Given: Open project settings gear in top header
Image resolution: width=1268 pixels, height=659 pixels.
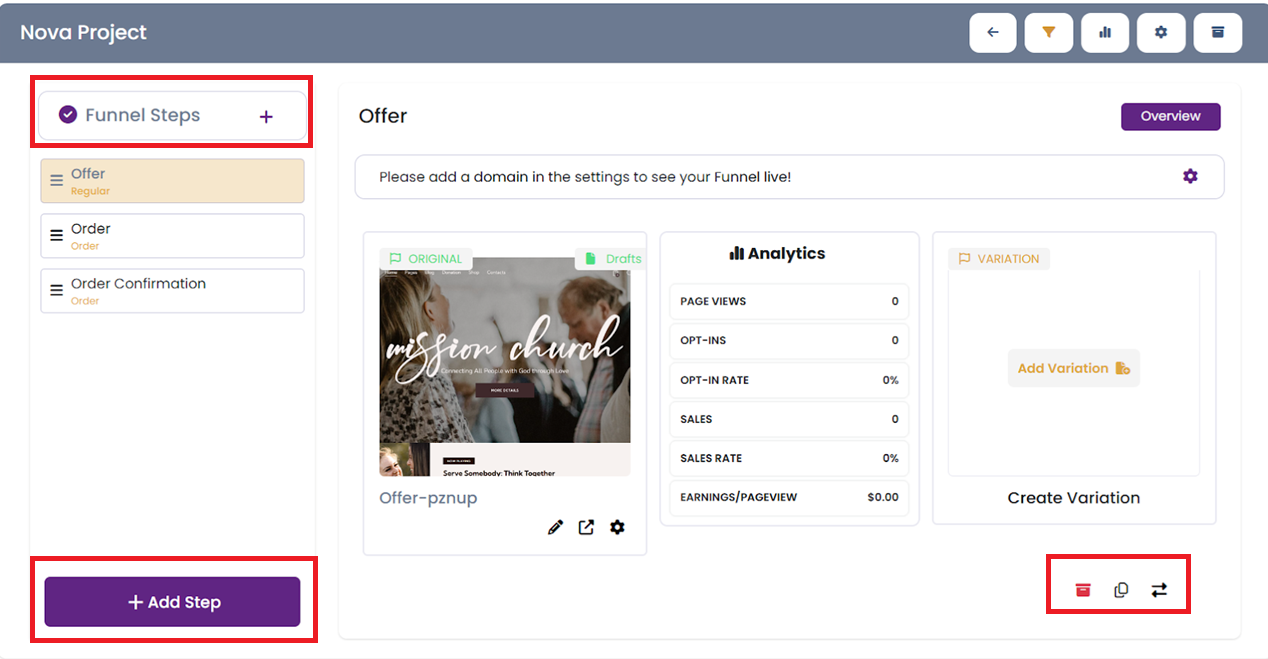Looking at the screenshot, I should click(1161, 33).
